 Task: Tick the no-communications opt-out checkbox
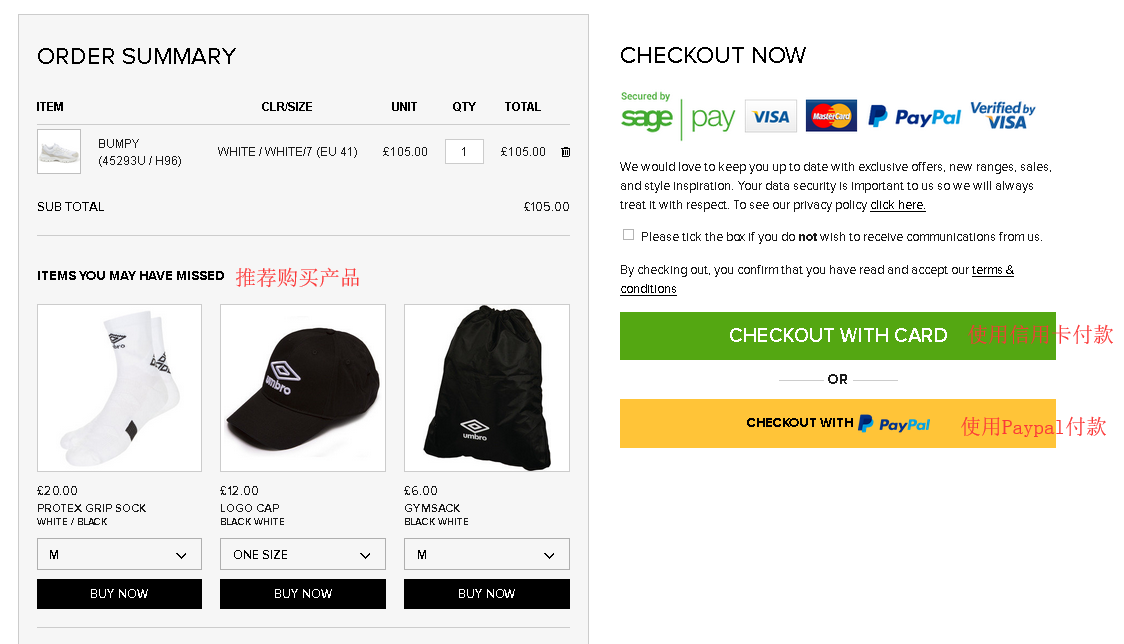(x=628, y=235)
